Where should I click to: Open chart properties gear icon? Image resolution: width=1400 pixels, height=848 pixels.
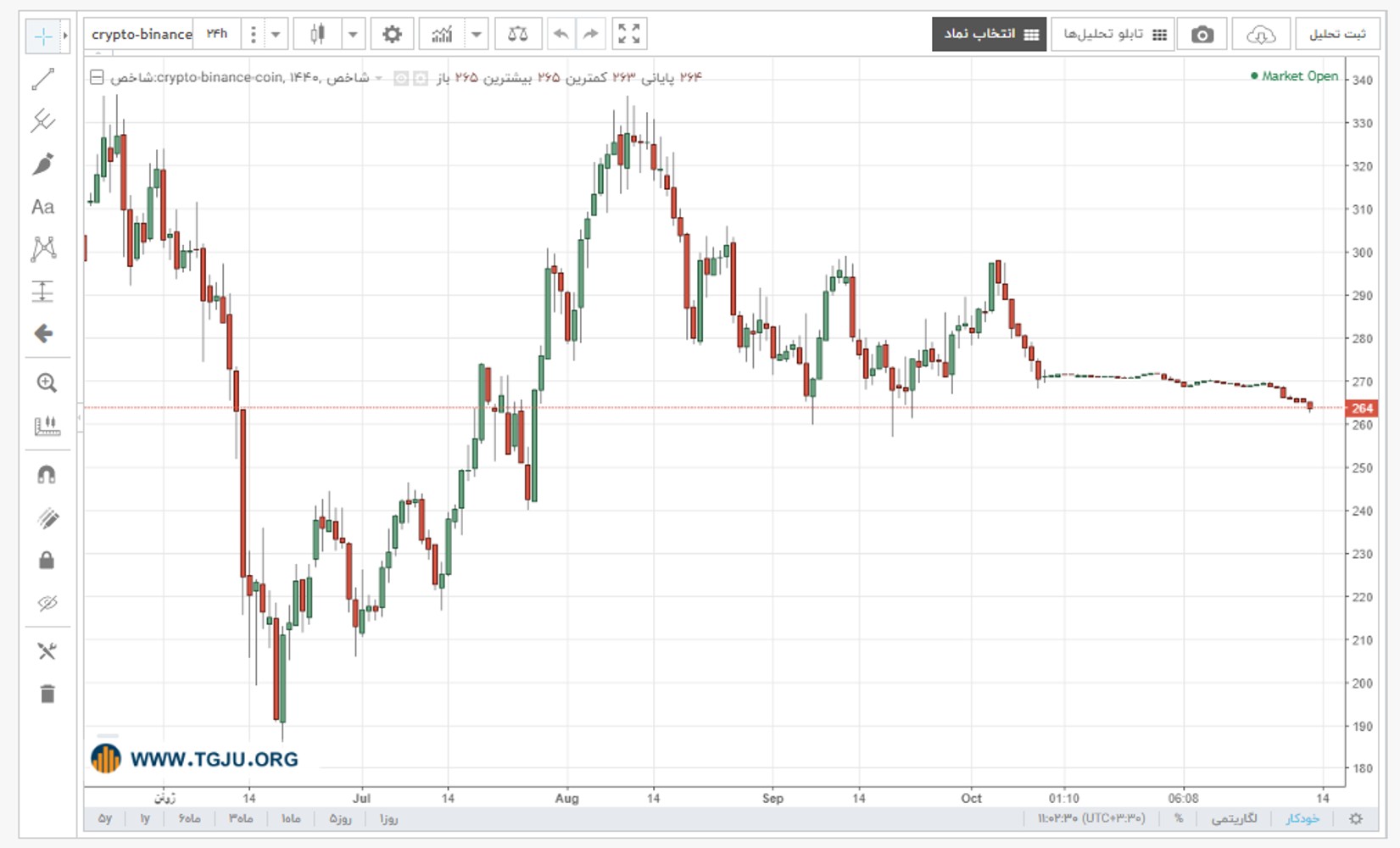(392, 35)
